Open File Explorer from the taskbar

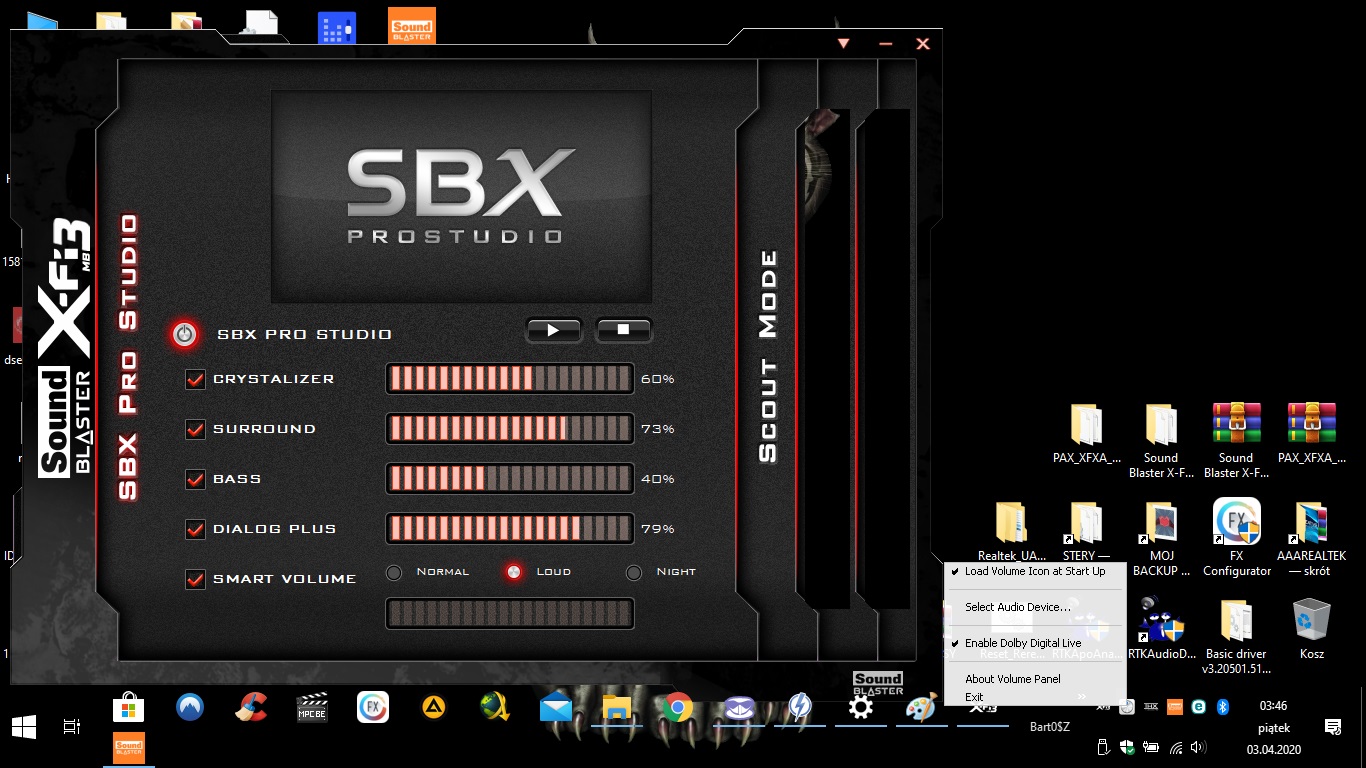click(x=617, y=708)
